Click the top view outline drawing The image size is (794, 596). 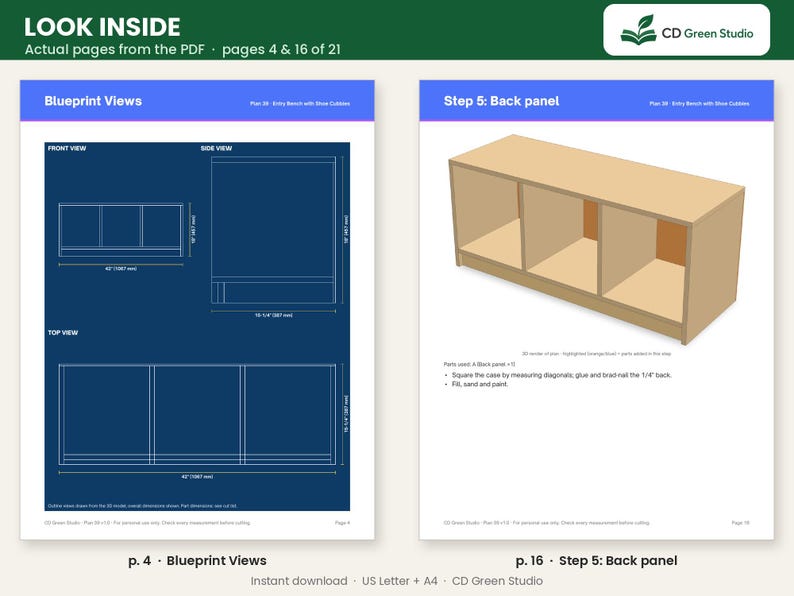click(x=197, y=414)
